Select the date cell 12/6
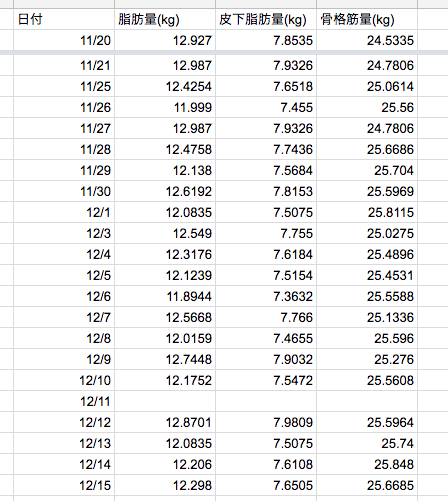This screenshot has height=501, width=448. coord(64,296)
